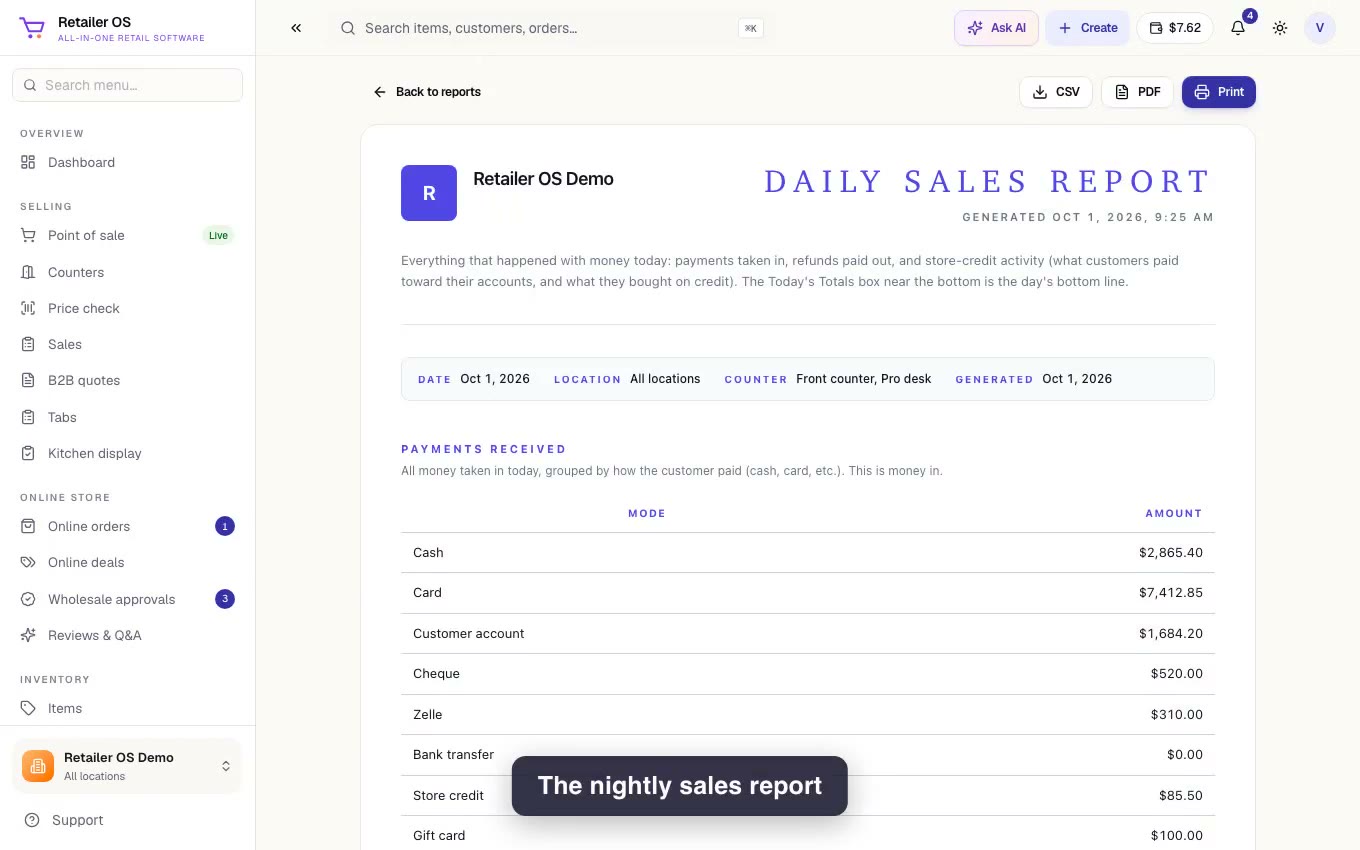
Task: Click the Retailer OS Demo R logo tile
Action: tap(429, 193)
